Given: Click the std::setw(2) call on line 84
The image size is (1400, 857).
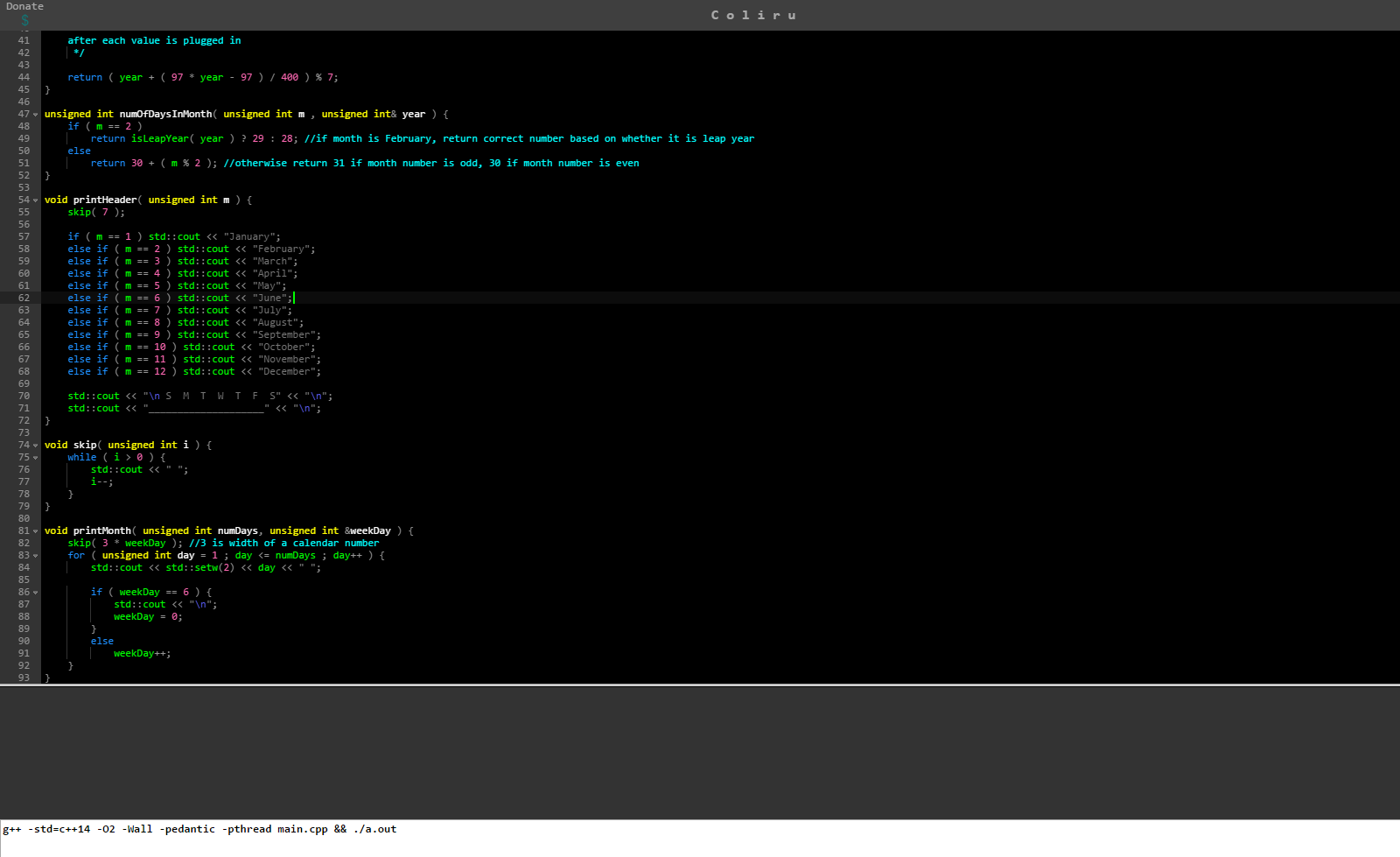Looking at the screenshot, I should [200, 567].
